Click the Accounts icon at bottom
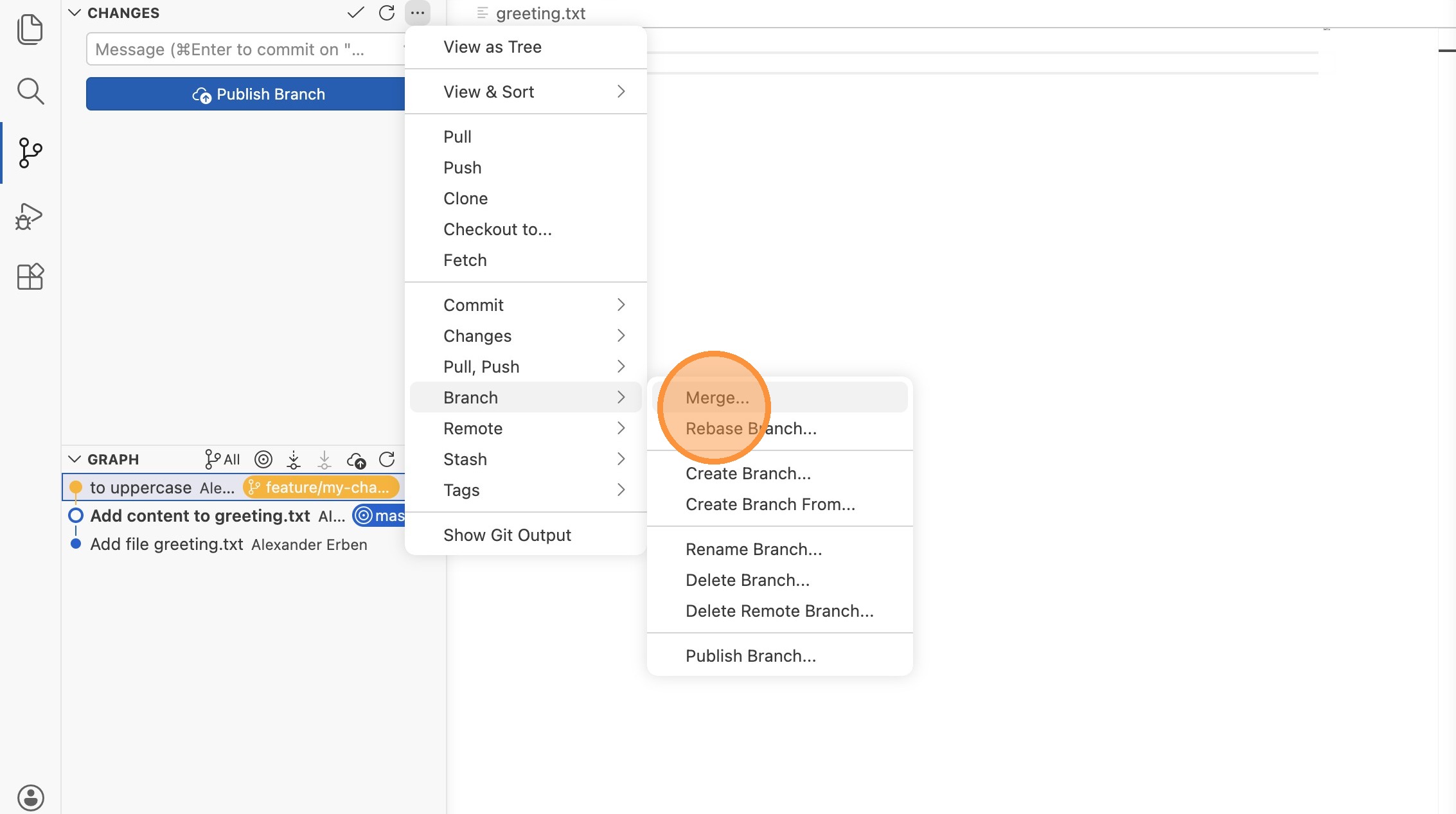Viewport: 1456px width, 814px height. point(30,797)
